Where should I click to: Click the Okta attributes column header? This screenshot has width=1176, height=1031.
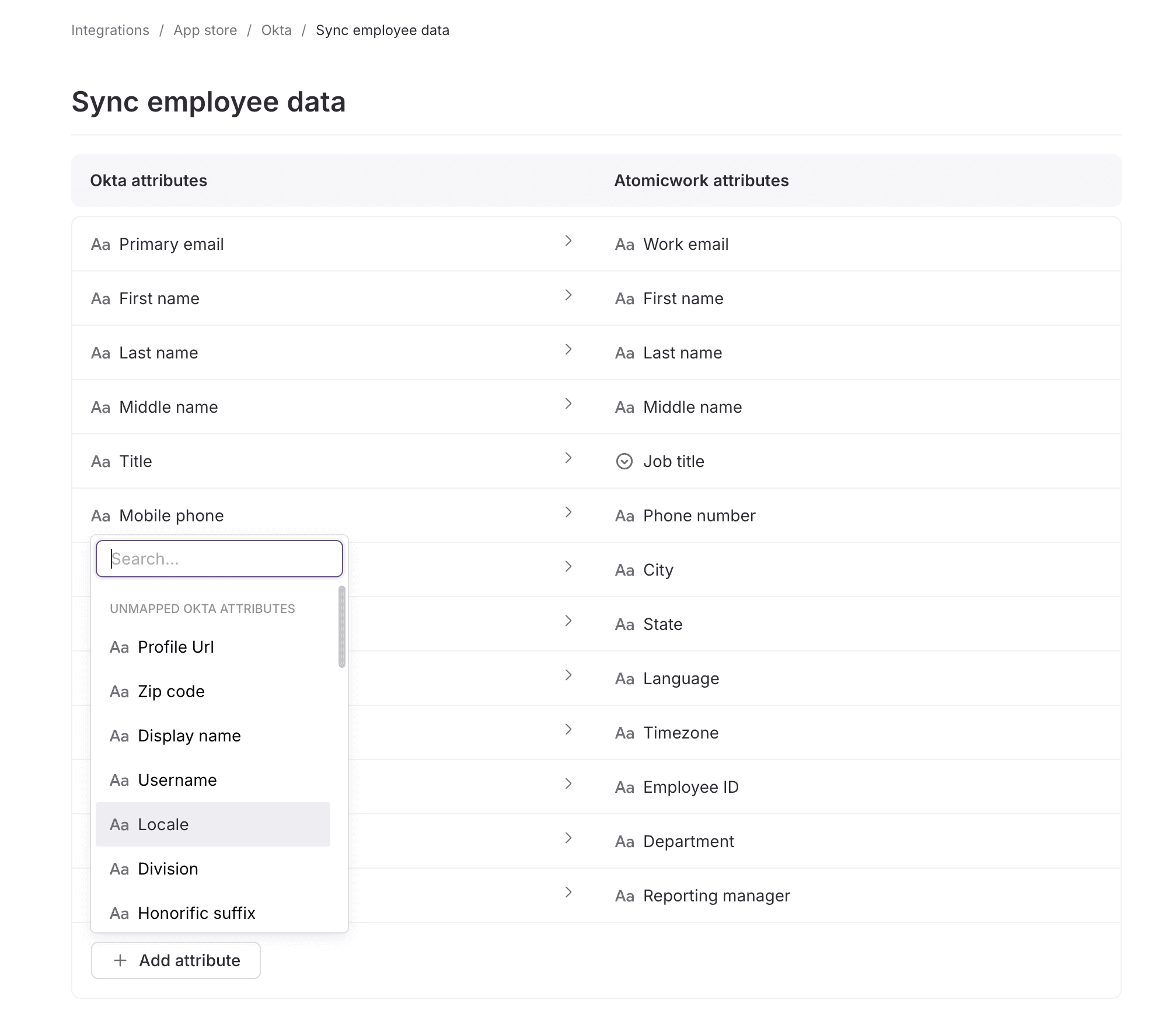coord(148,180)
